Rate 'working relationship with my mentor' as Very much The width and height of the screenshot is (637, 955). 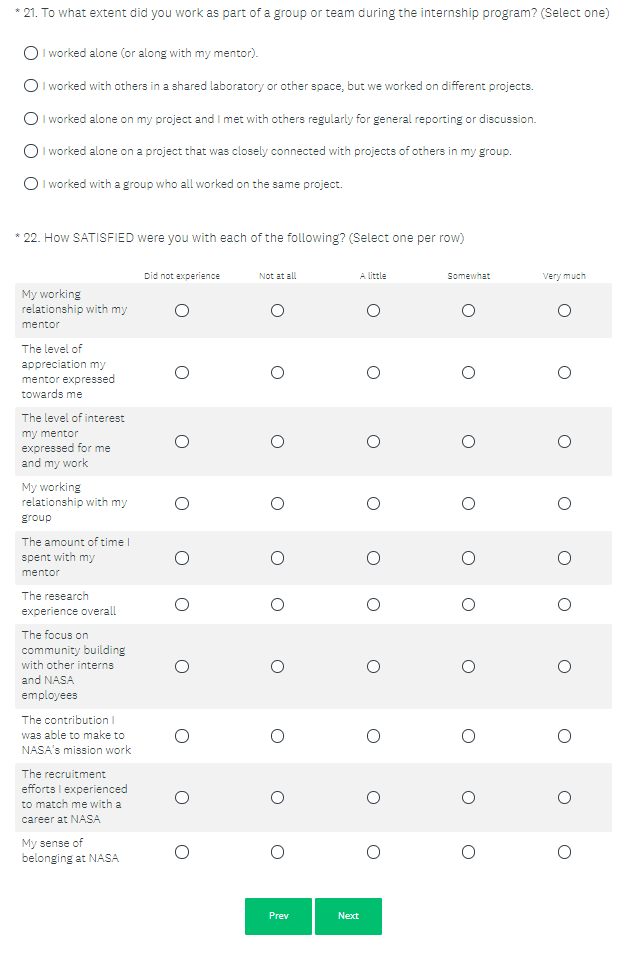564,311
